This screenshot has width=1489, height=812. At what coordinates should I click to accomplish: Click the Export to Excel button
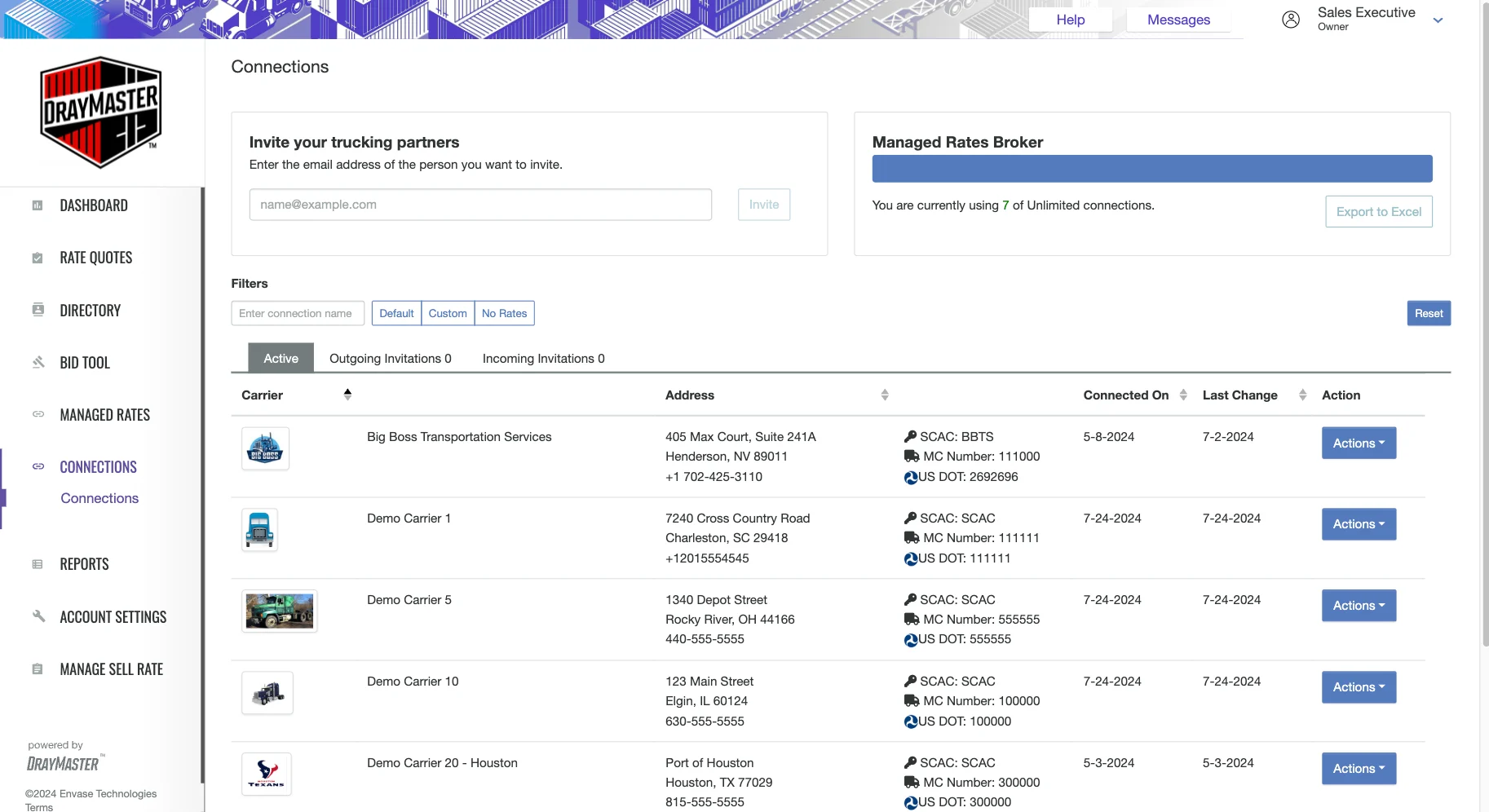pos(1378,212)
